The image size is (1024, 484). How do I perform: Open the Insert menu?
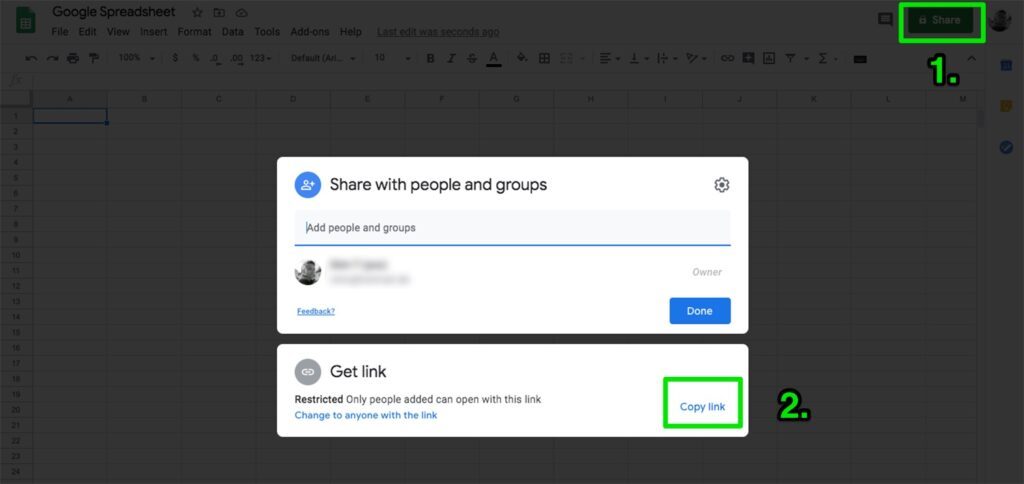(153, 31)
